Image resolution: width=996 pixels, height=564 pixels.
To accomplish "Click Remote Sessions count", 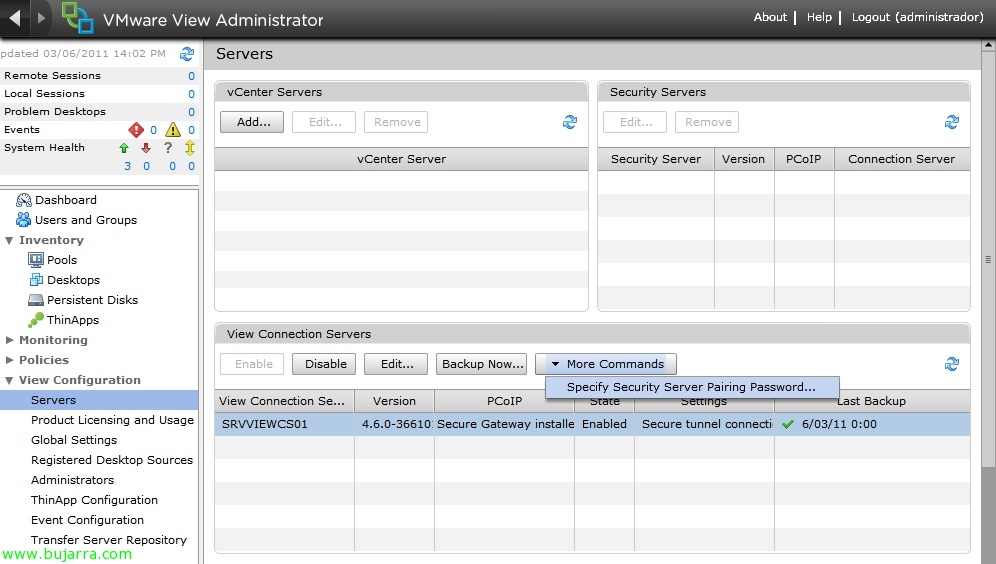I will pos(191,76).
